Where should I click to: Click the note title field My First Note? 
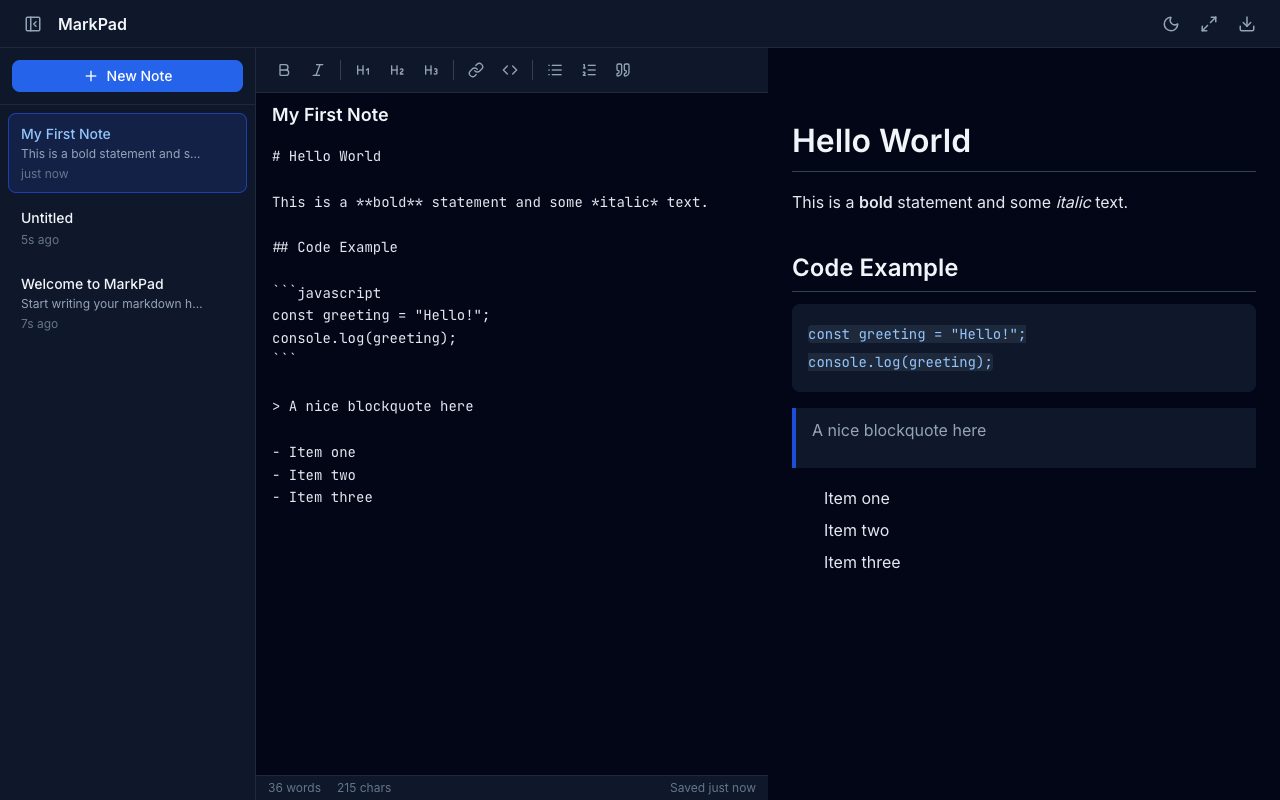(x=510, y=115)
